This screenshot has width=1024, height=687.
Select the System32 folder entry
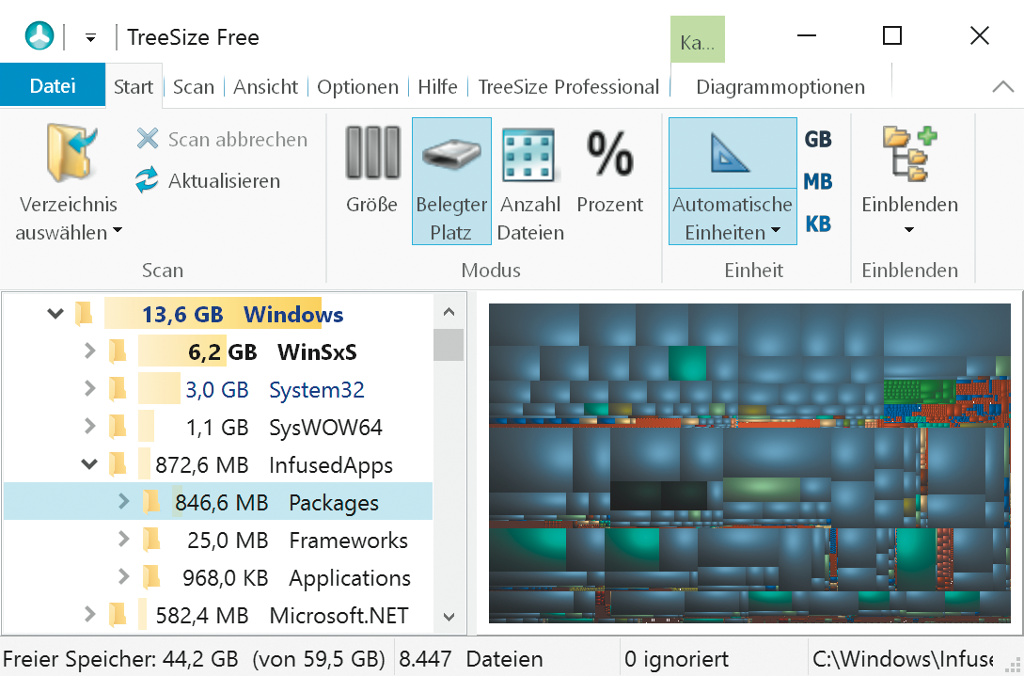(316, 390)
